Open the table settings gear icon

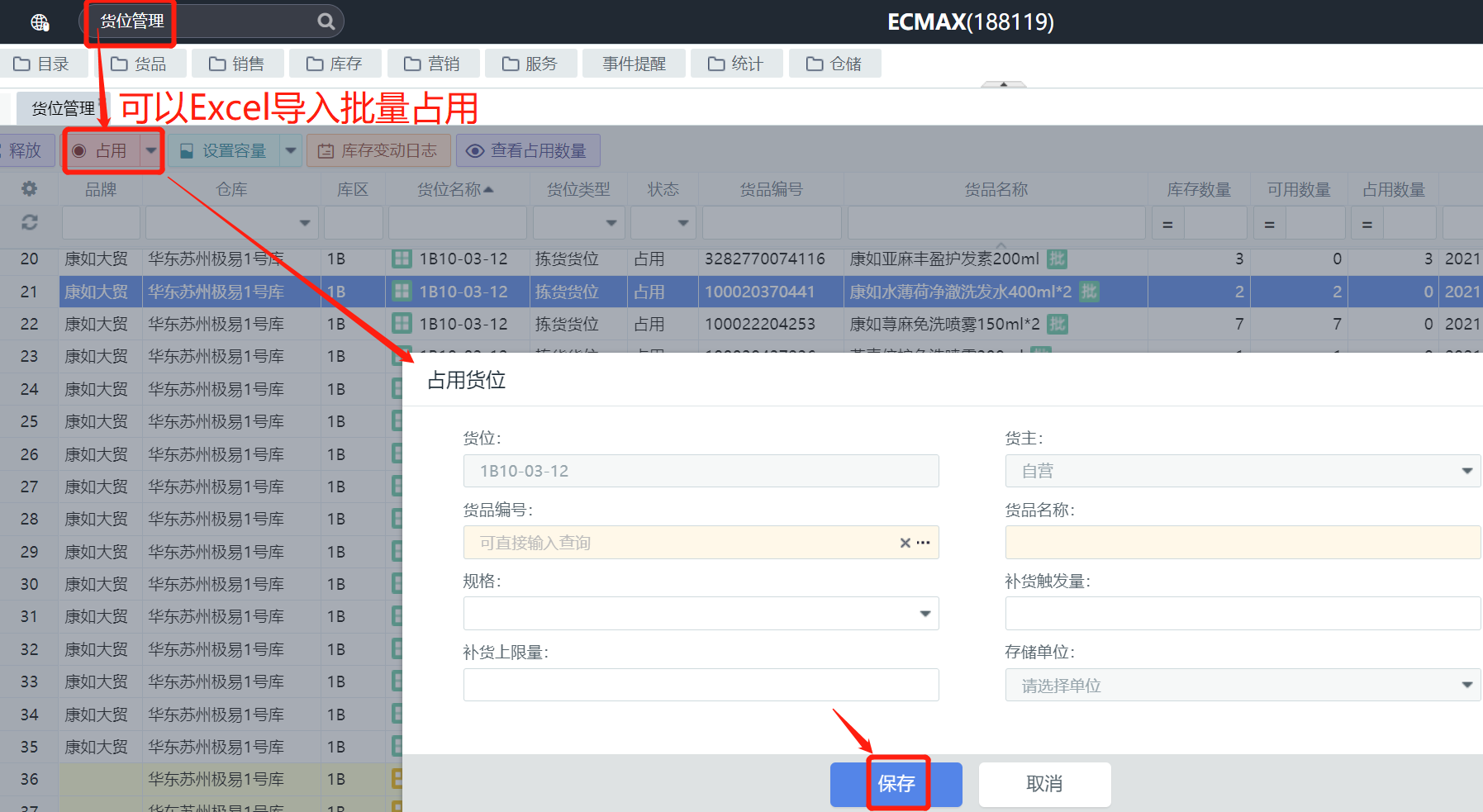pyautogui.click(x=29, y=189)
